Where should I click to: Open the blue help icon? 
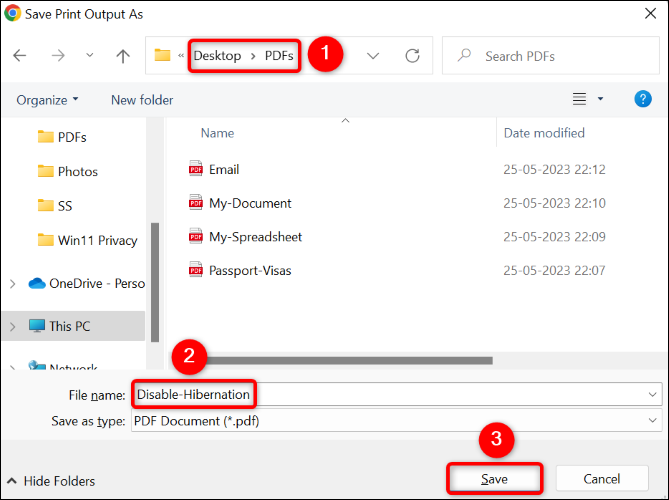(x=643, y=99)
